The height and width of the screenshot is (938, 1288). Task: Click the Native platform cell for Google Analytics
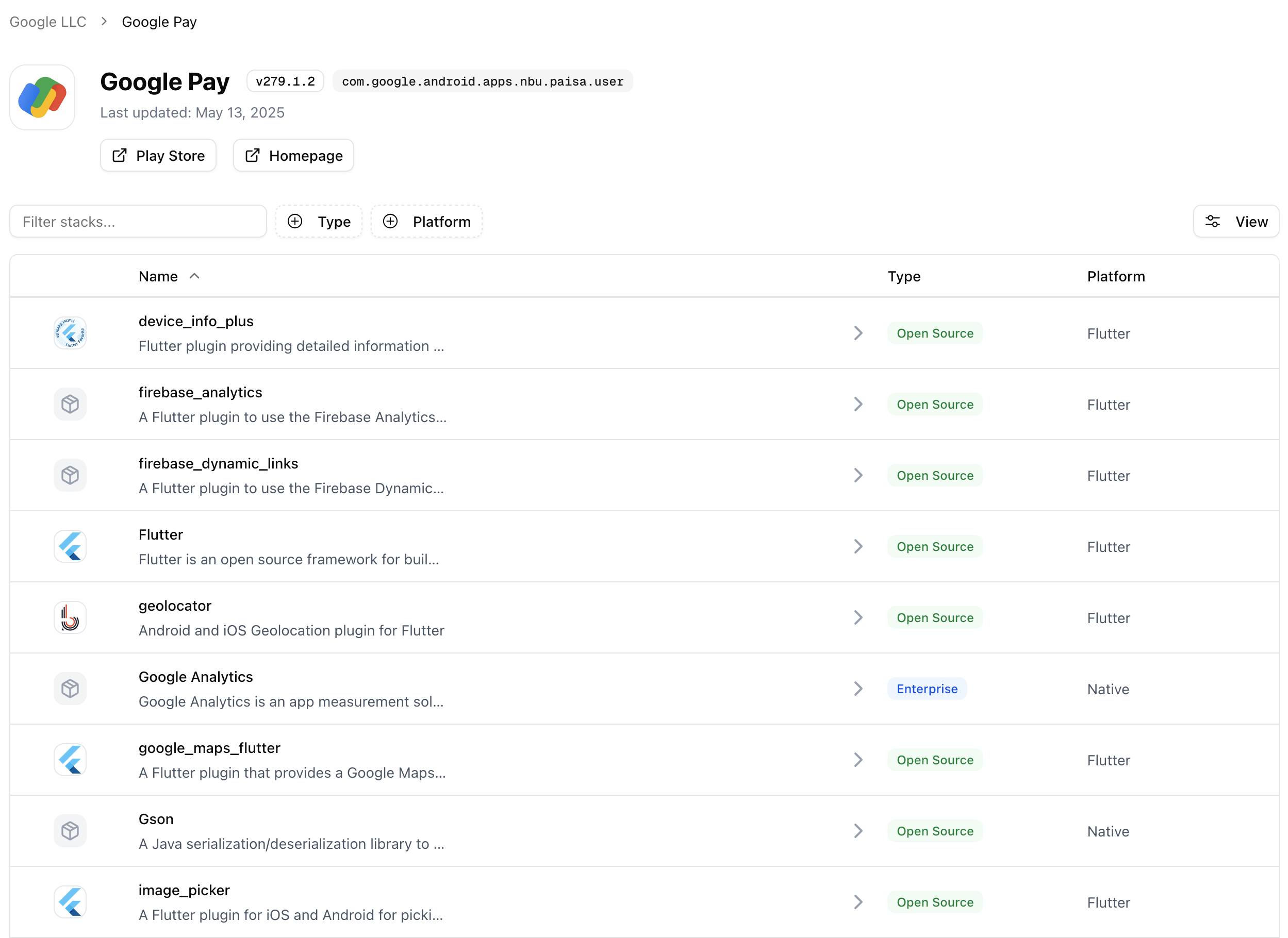tap(1108, 689)
